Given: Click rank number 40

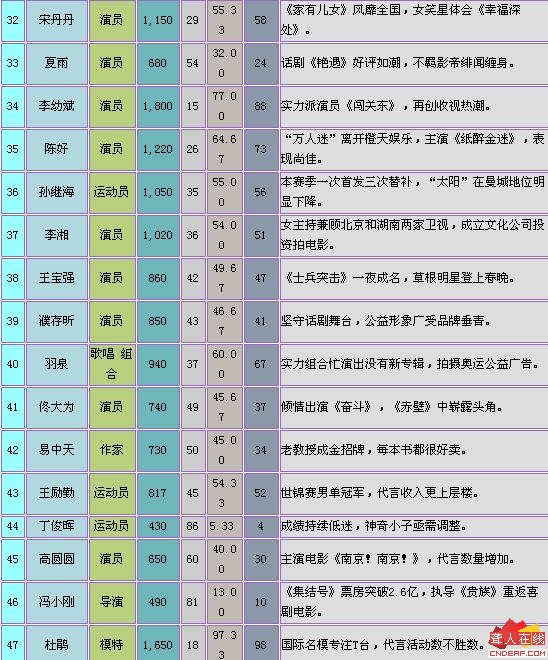Looking at the screenshot, I should 13,364.
